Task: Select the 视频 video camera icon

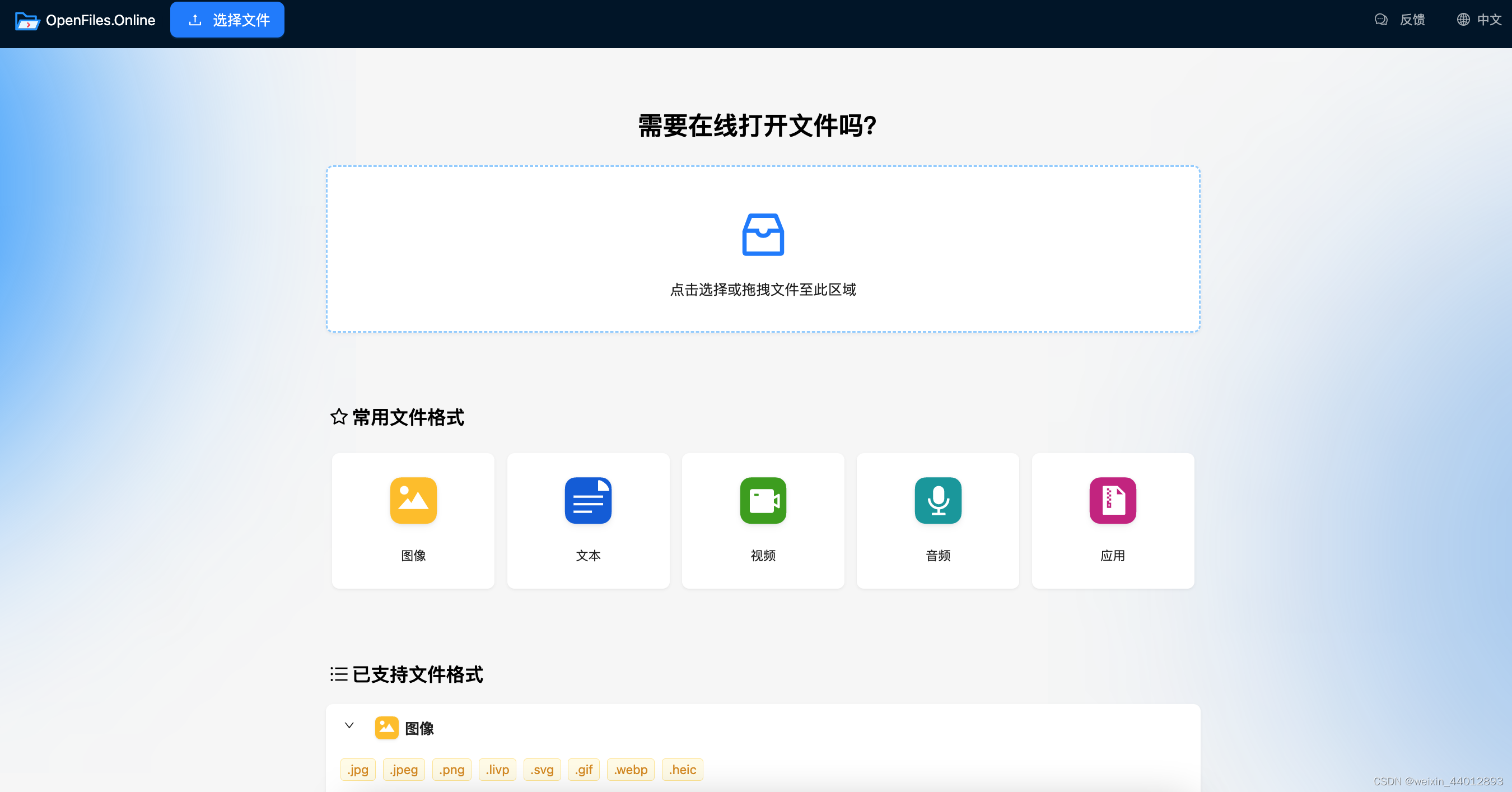Action: [763, 500]
